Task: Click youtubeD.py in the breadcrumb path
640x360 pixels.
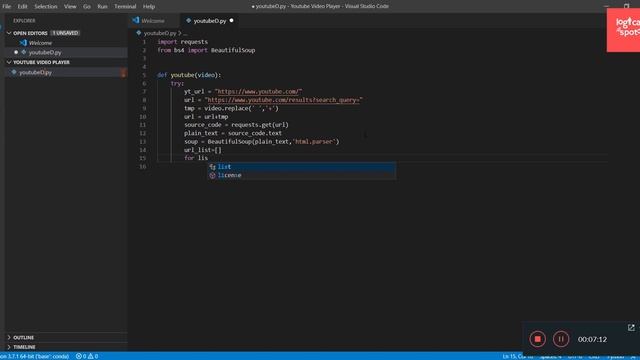Action: coord(160,33)
